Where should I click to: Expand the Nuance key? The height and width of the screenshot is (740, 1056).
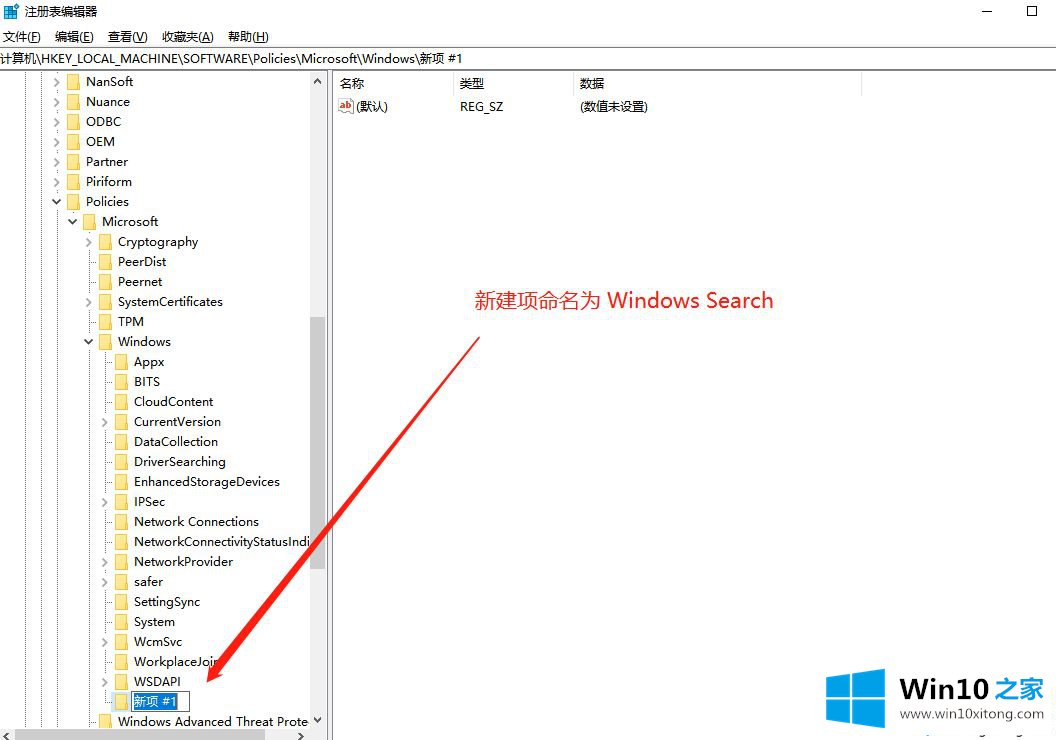pos(57,102)
